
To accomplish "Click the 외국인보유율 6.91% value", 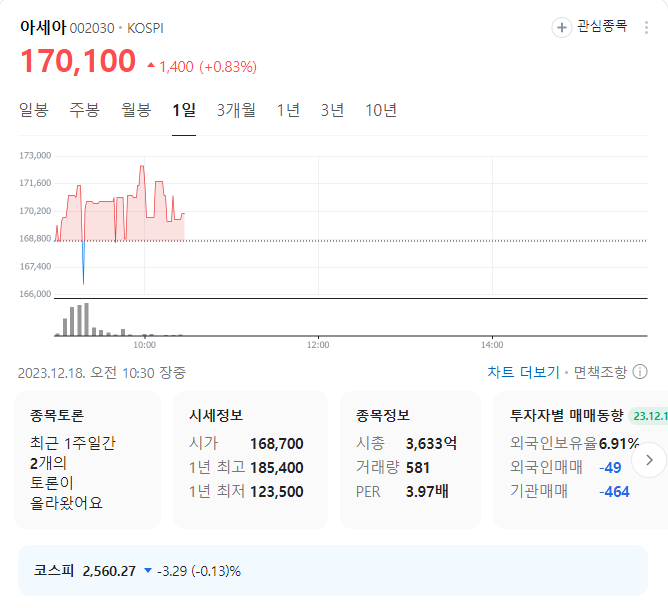I will (x=619, y=444).
